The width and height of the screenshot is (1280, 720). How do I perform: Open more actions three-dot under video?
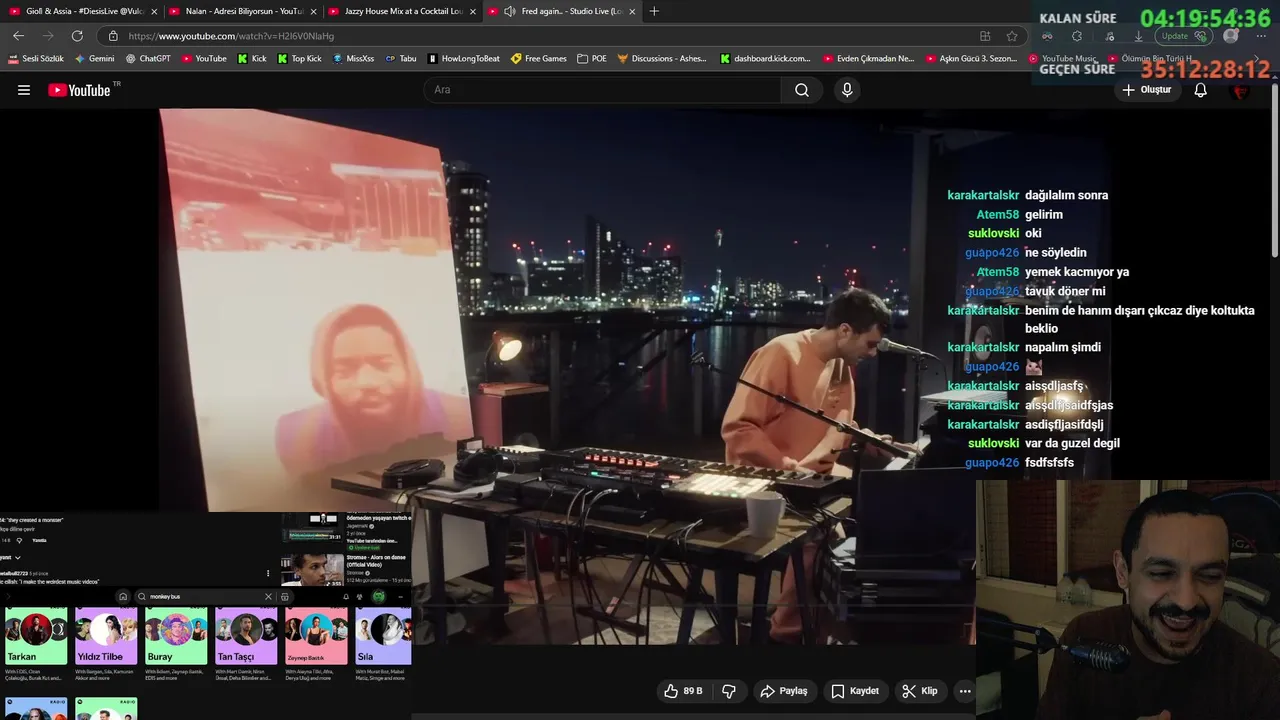click(x=965, y=691)
